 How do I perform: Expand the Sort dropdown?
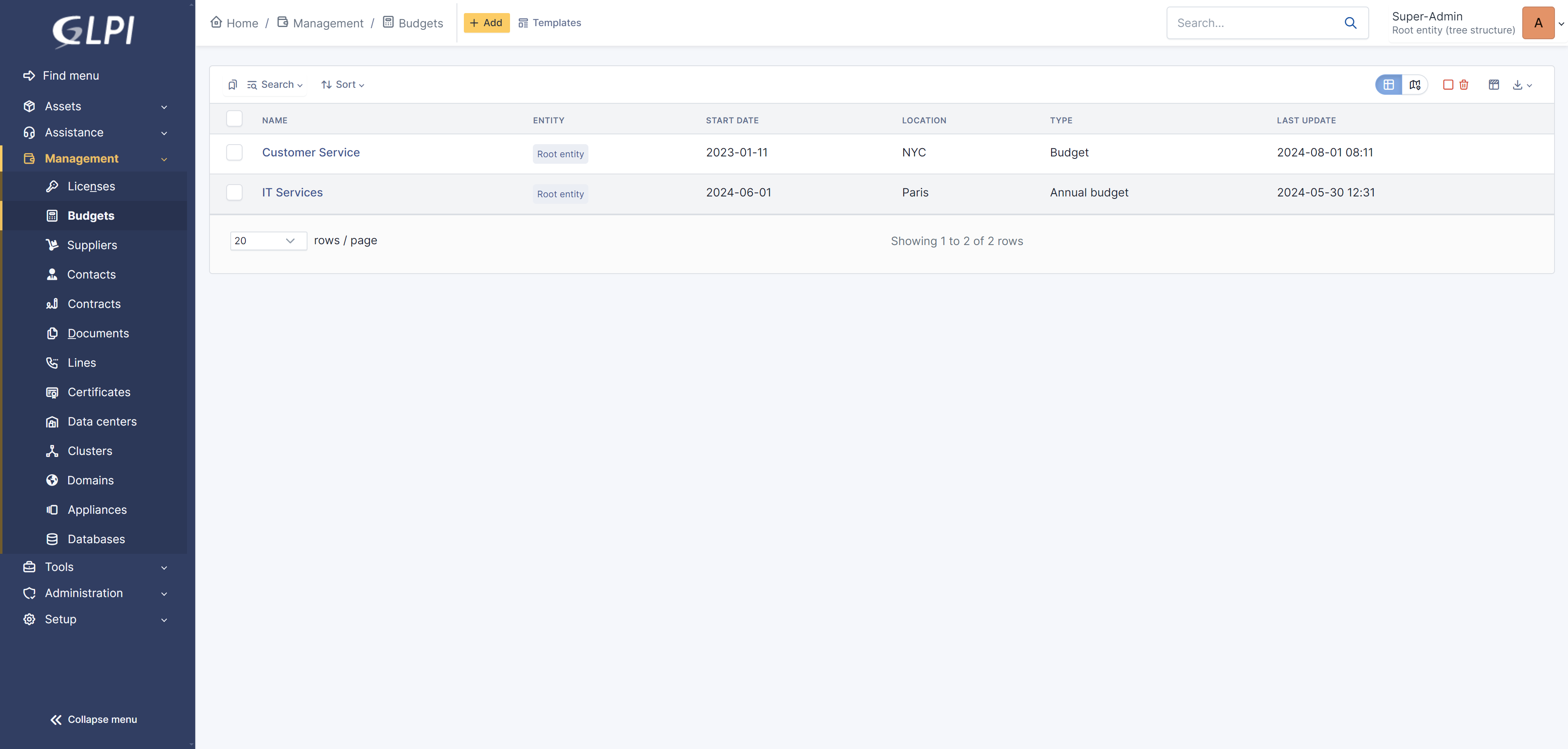point(343,85)
